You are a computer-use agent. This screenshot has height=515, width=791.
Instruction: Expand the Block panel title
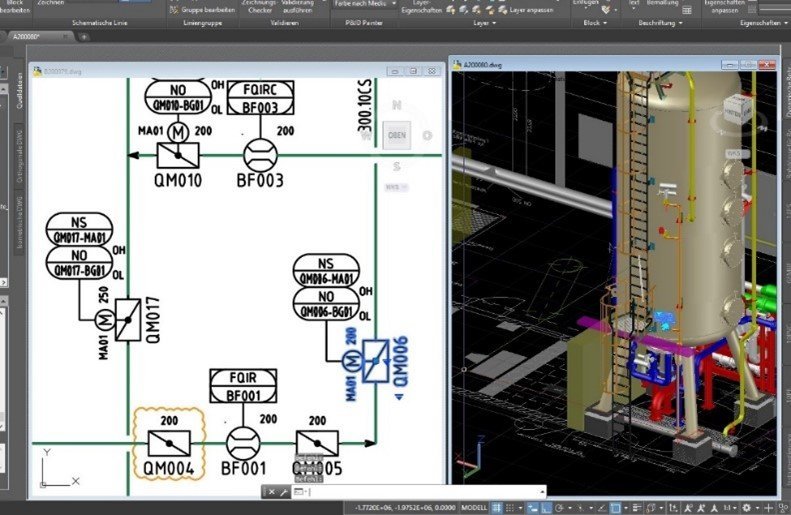coord(595,23)
